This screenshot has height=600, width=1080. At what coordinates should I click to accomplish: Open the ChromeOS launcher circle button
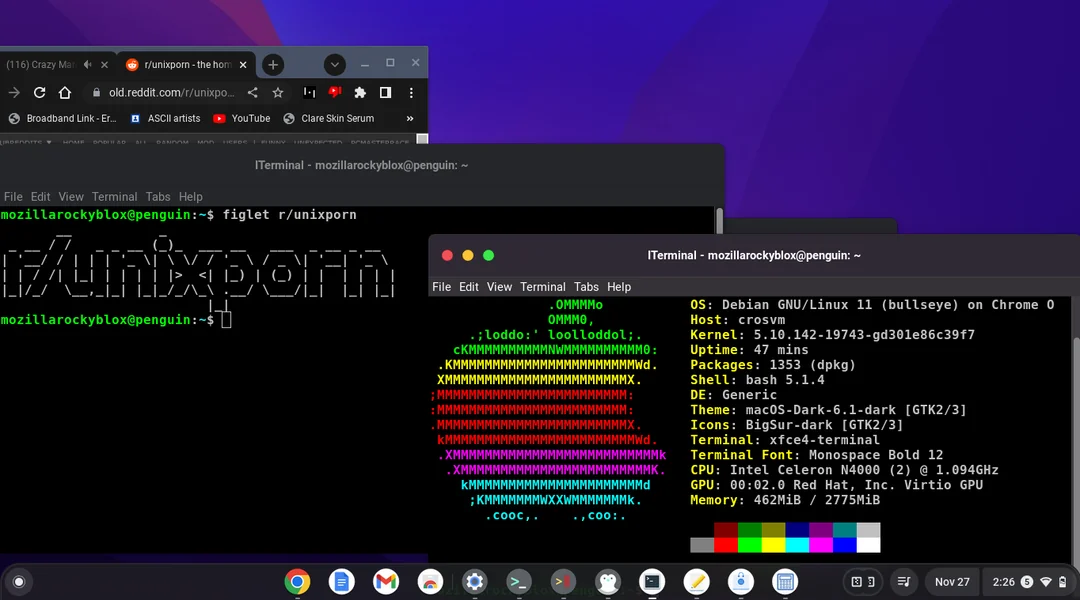click(x=19, y=582)
